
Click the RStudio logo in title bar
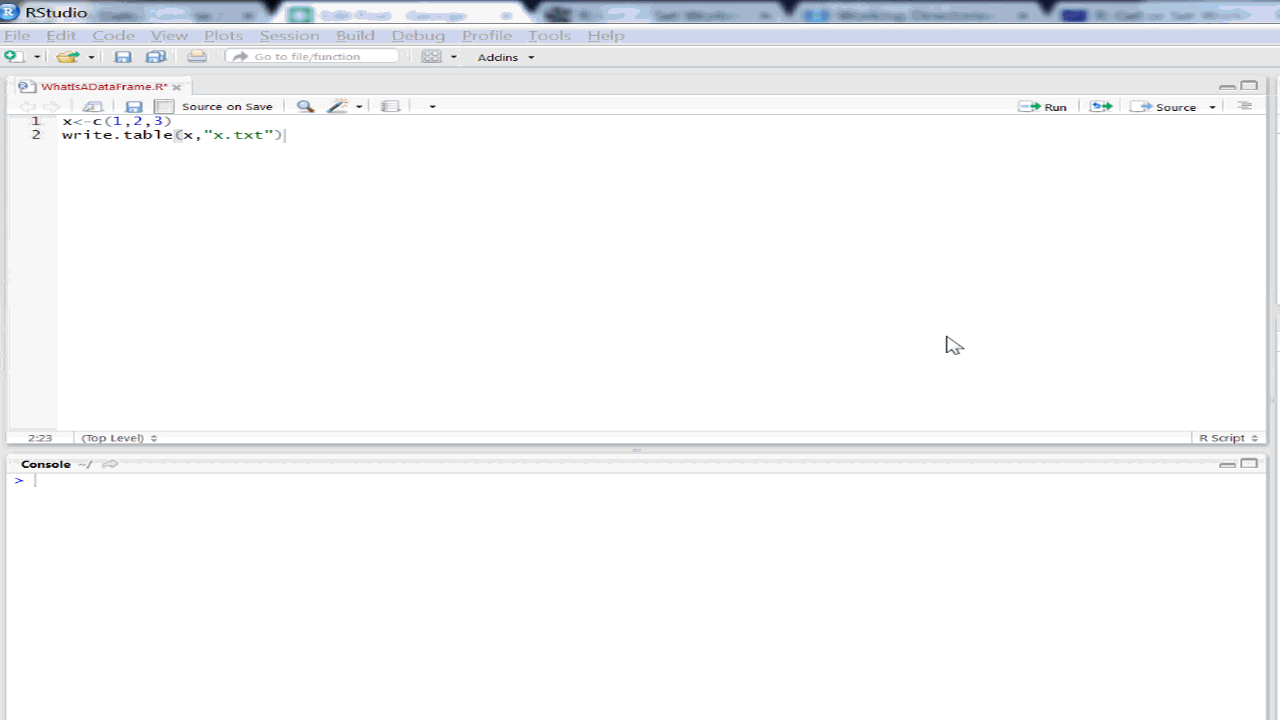coord(11,12)
